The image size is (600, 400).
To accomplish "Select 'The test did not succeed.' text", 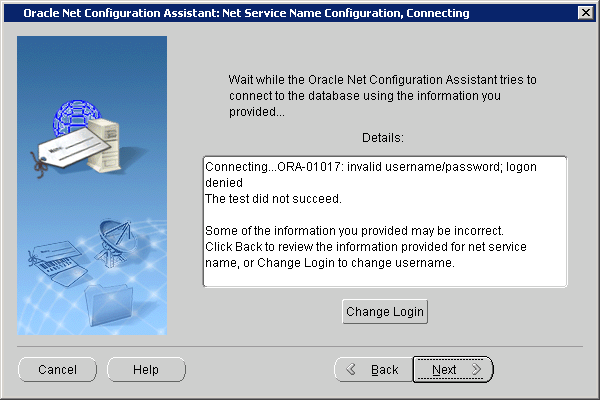I will pyautogui.click(x=273, y=199).
